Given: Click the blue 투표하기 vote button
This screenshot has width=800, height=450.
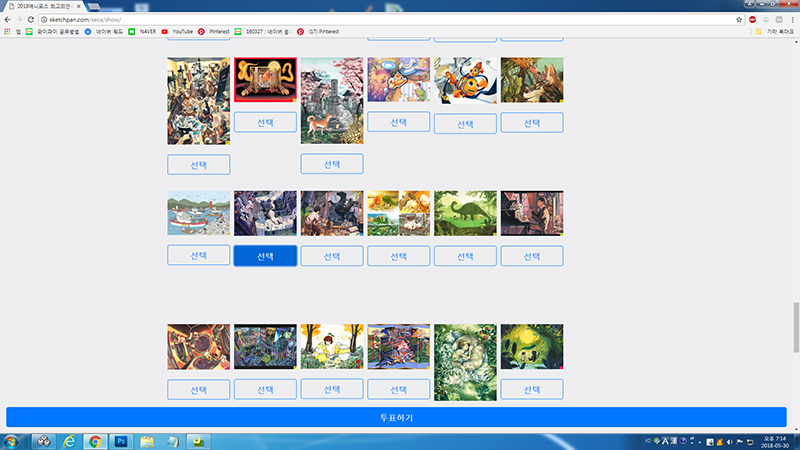Looking at the screenshot, I should point(396,417).
